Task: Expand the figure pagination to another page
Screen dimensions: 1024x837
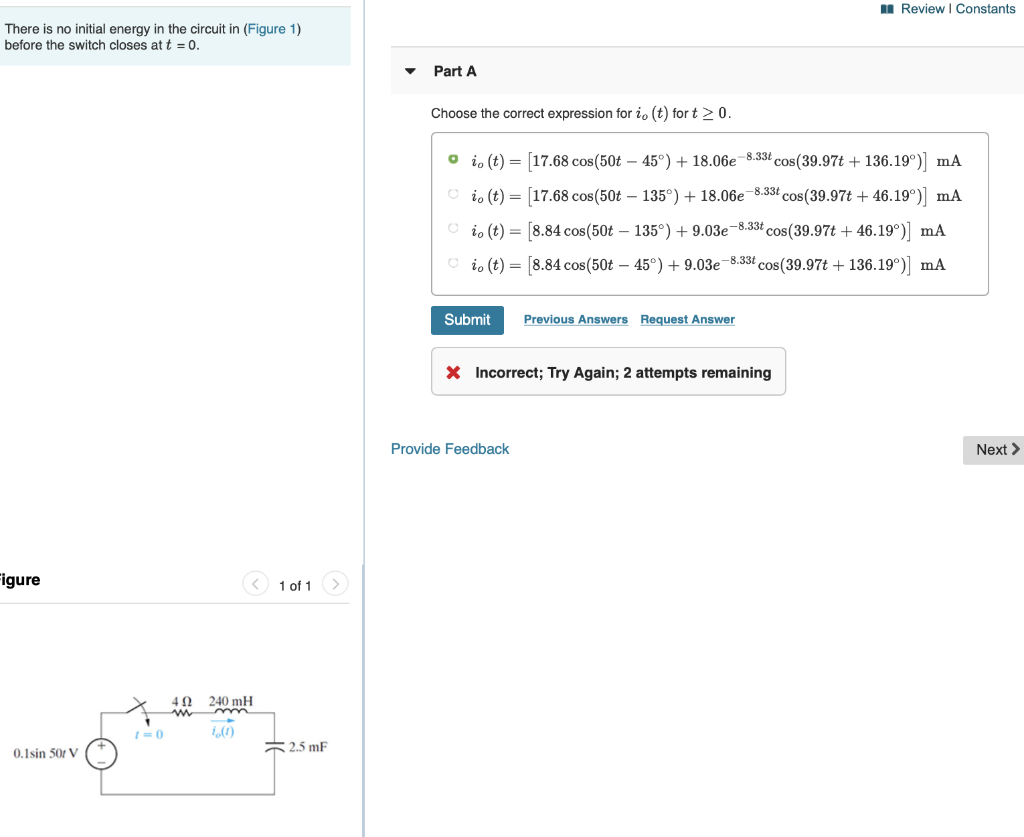Action: point(335,584)
